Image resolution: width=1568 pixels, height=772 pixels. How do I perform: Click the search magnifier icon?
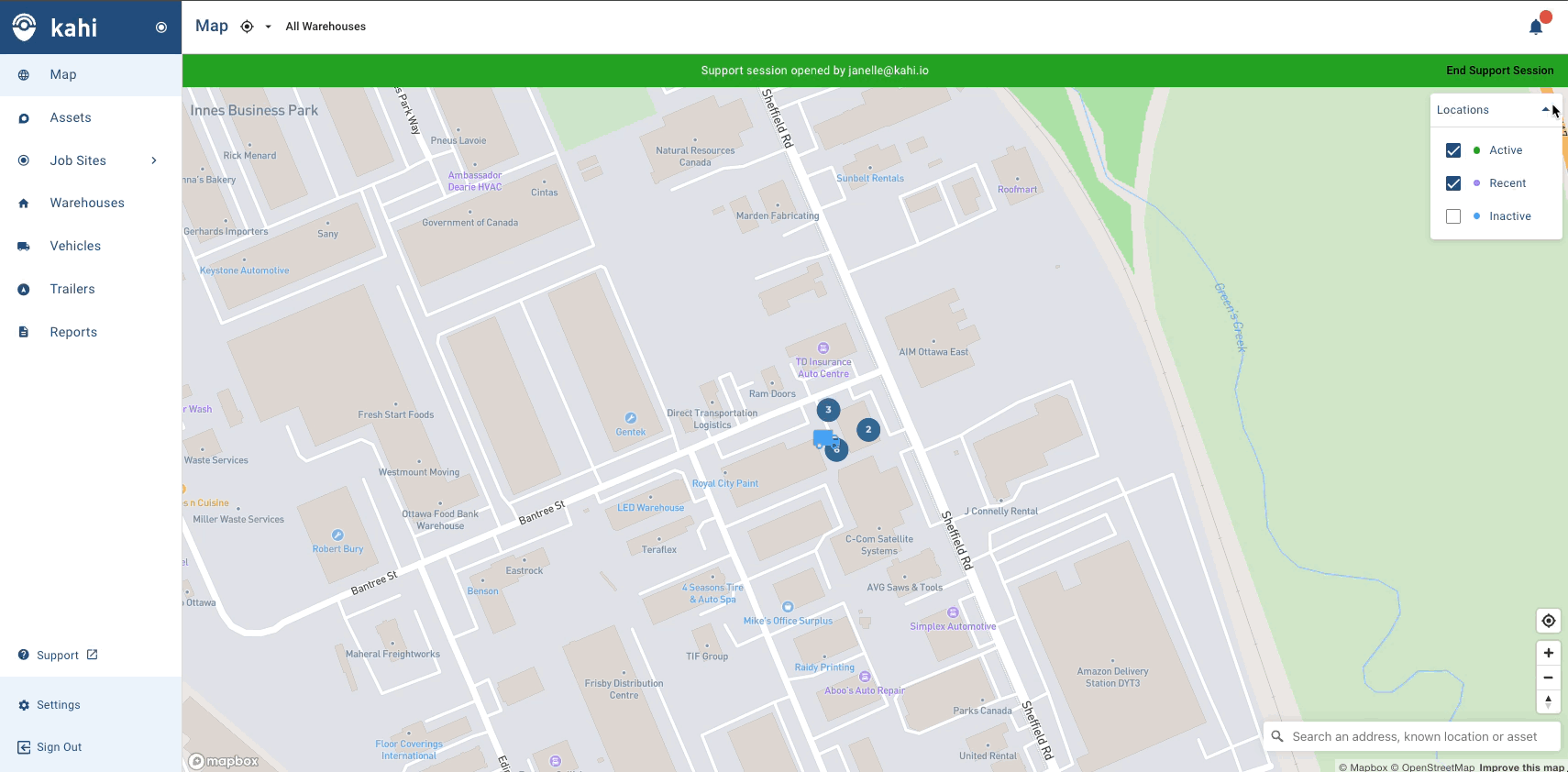click(x=1277, y=736)
